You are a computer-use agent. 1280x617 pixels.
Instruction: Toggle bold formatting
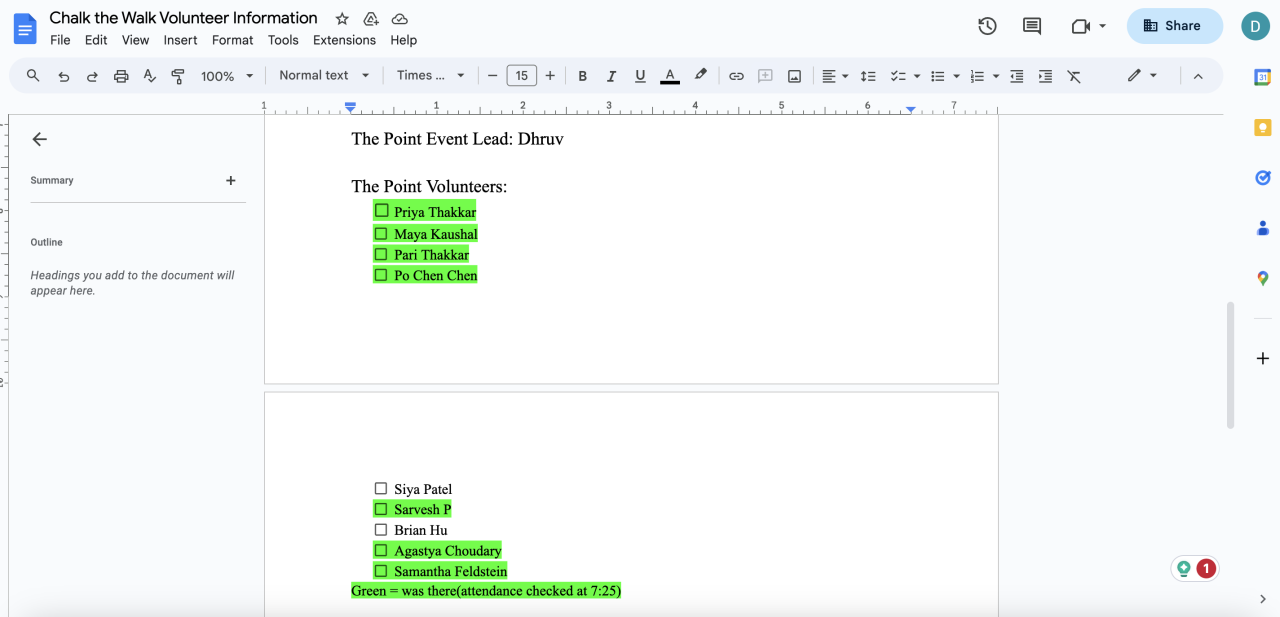583,76
